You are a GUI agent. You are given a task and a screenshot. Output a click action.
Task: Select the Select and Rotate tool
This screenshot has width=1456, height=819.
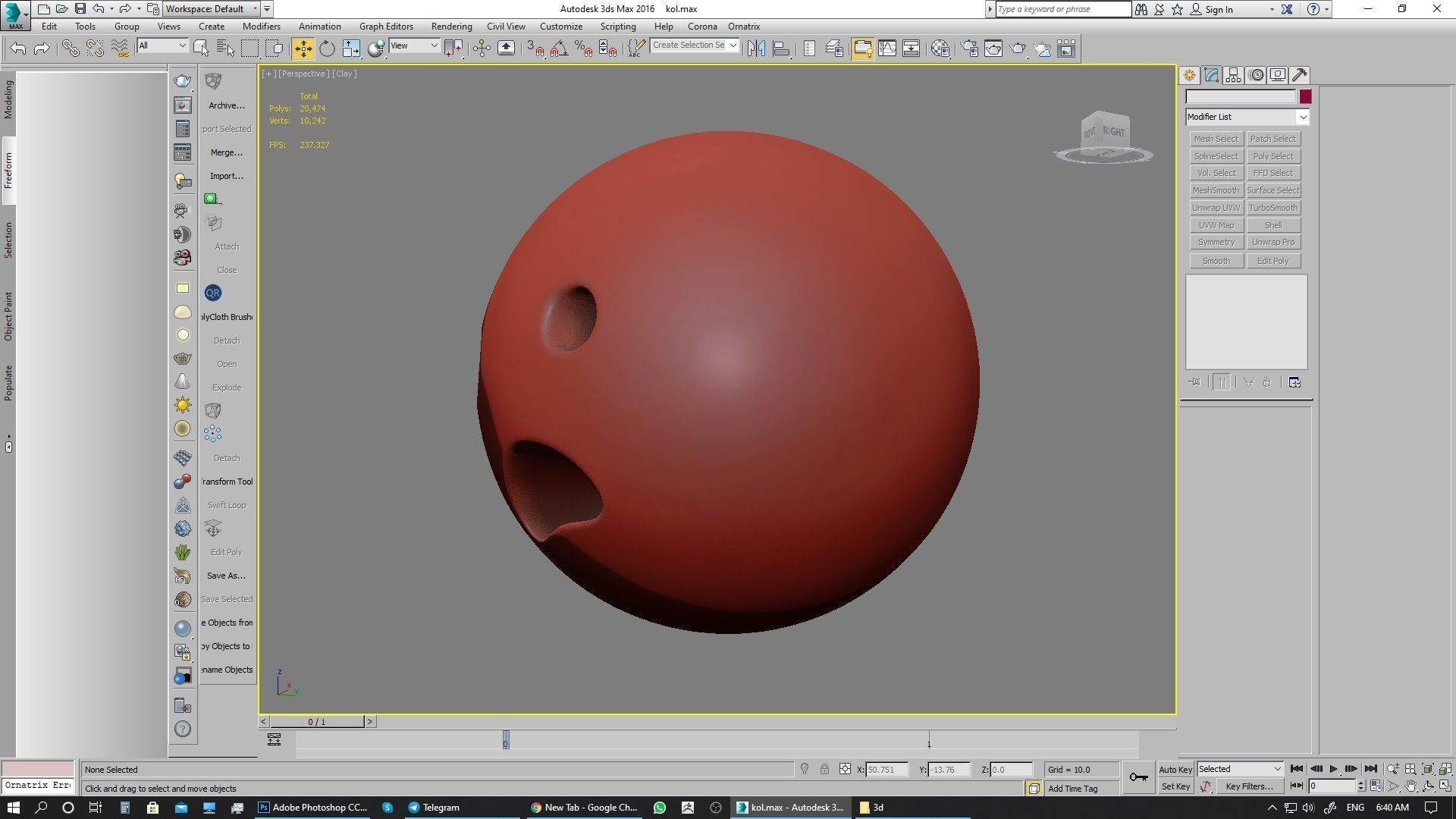point(327,49)
